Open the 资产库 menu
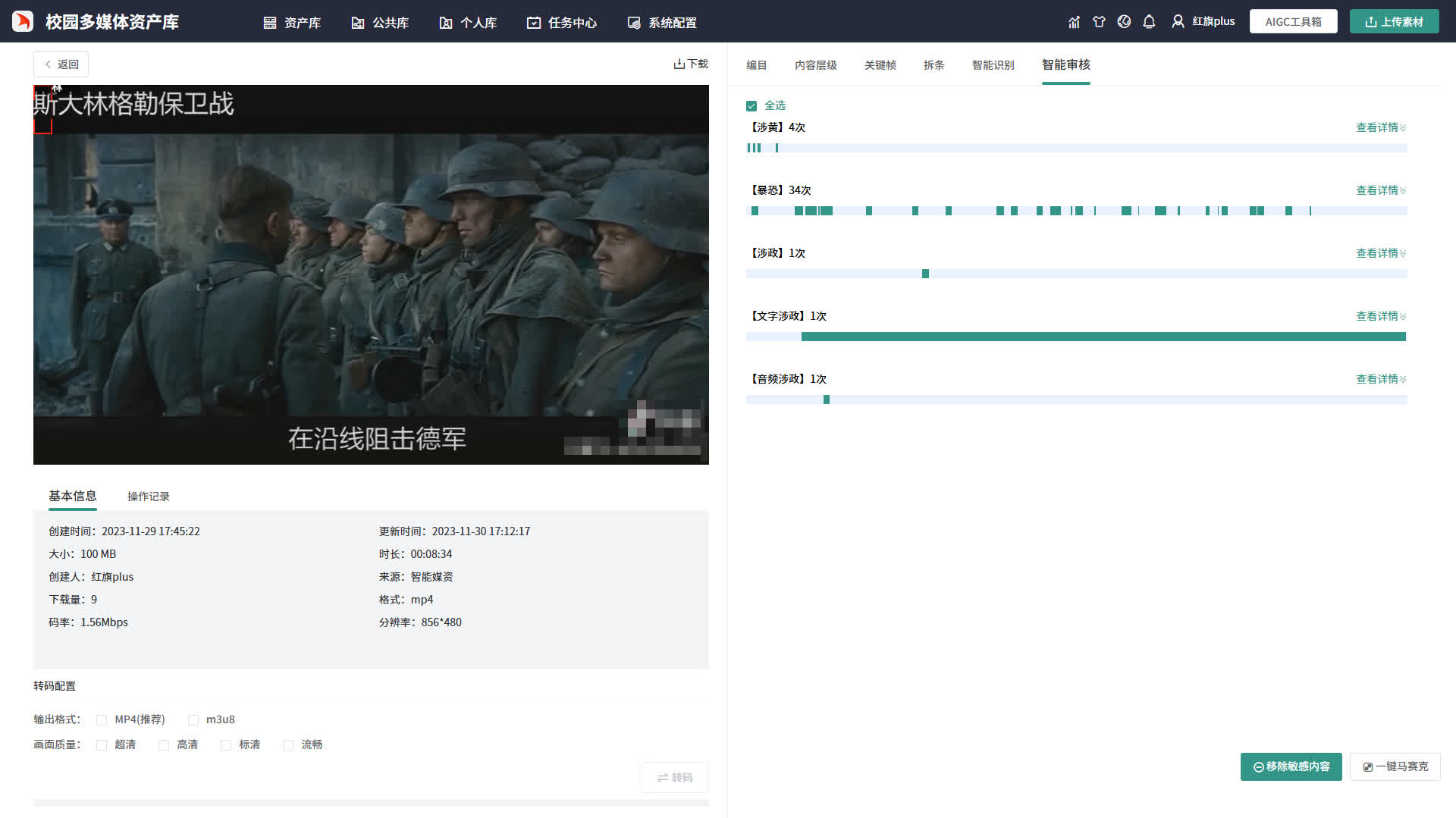1456x818 pixels. pyautogui.click(x=292, y=23)
